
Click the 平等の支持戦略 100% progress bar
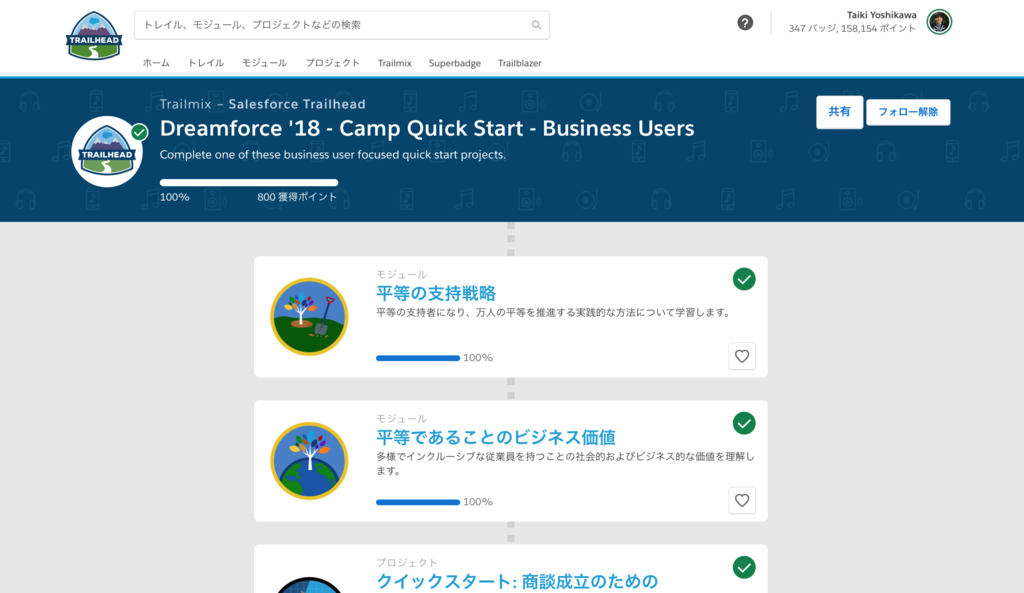pyautogui.click(x=418, y=358)
